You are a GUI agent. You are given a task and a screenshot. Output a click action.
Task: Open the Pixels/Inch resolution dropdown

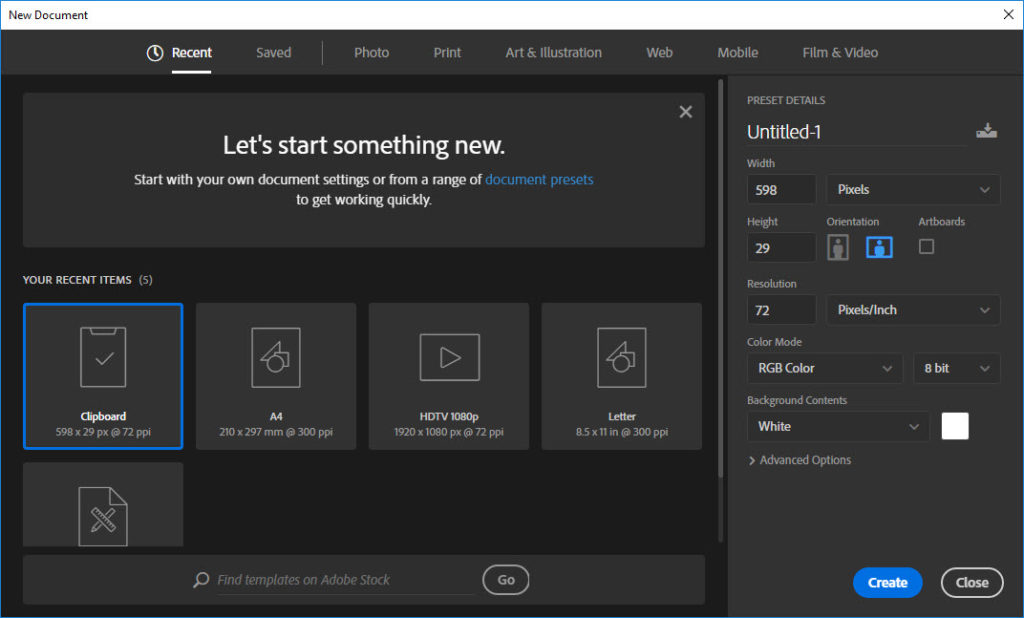coord(912,310)
